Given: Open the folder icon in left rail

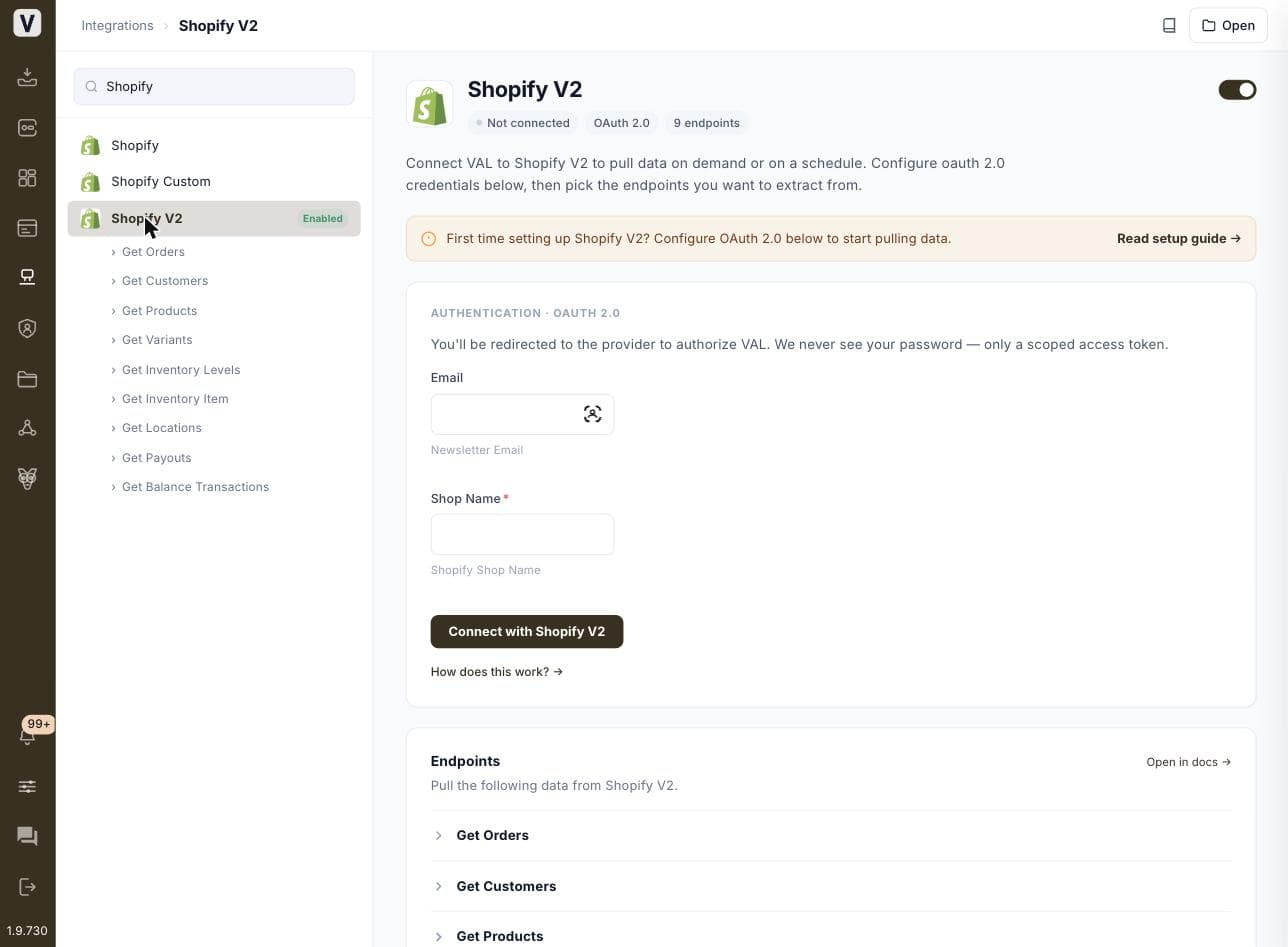Looking at the screenshot, I should pos(27,379).
